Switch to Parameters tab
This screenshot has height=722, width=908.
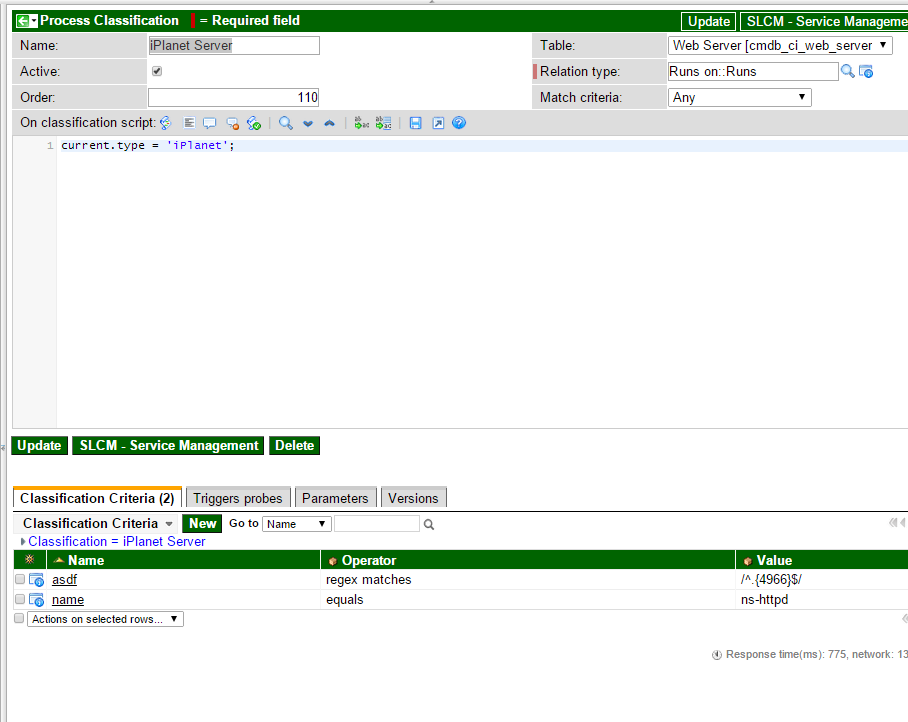click(335, 499)
